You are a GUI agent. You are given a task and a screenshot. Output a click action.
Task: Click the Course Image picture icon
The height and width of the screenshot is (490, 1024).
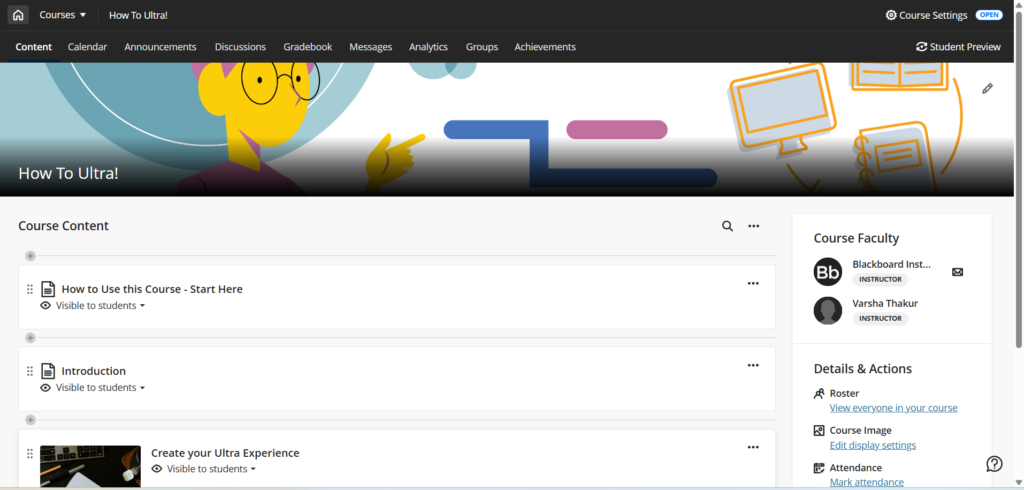pos(819,431)
